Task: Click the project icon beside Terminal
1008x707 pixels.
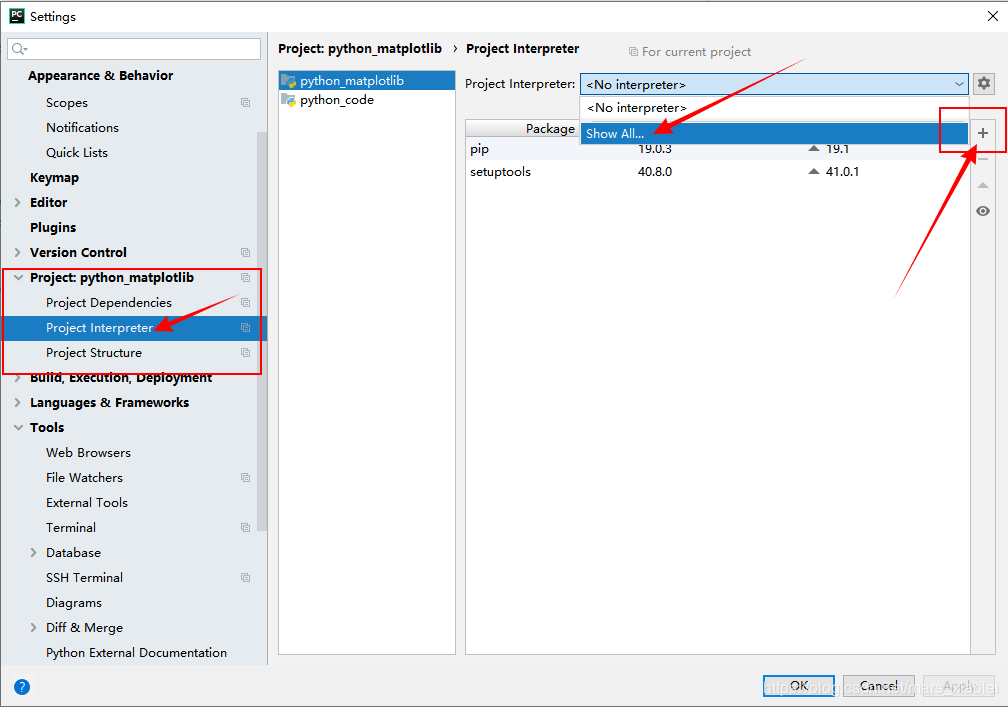Action: (245, 528)
